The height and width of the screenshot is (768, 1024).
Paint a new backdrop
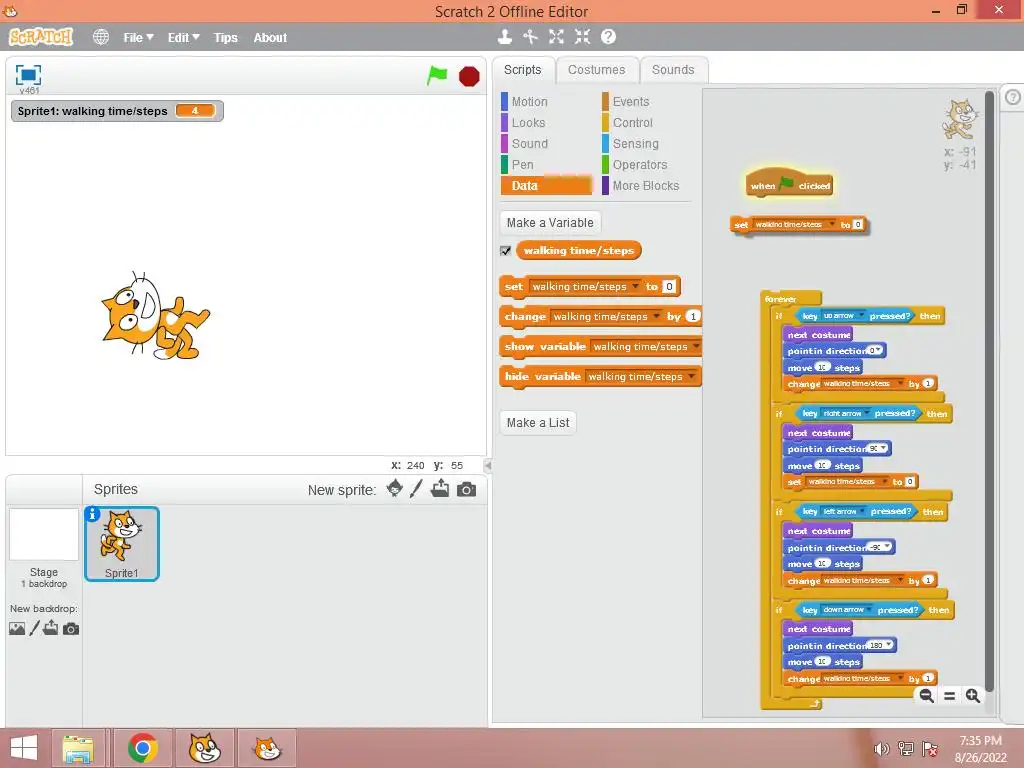pos(34,629)
